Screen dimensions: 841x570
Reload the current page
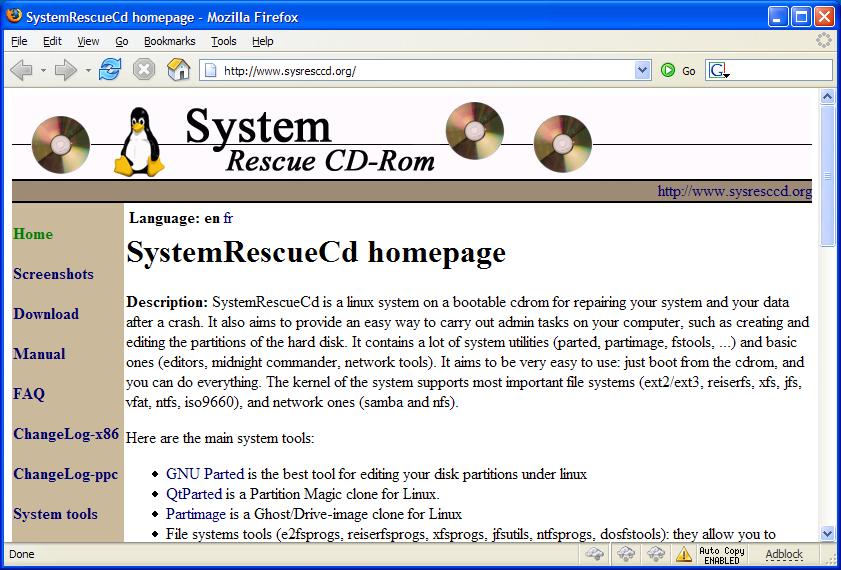[x=110, y=70]
